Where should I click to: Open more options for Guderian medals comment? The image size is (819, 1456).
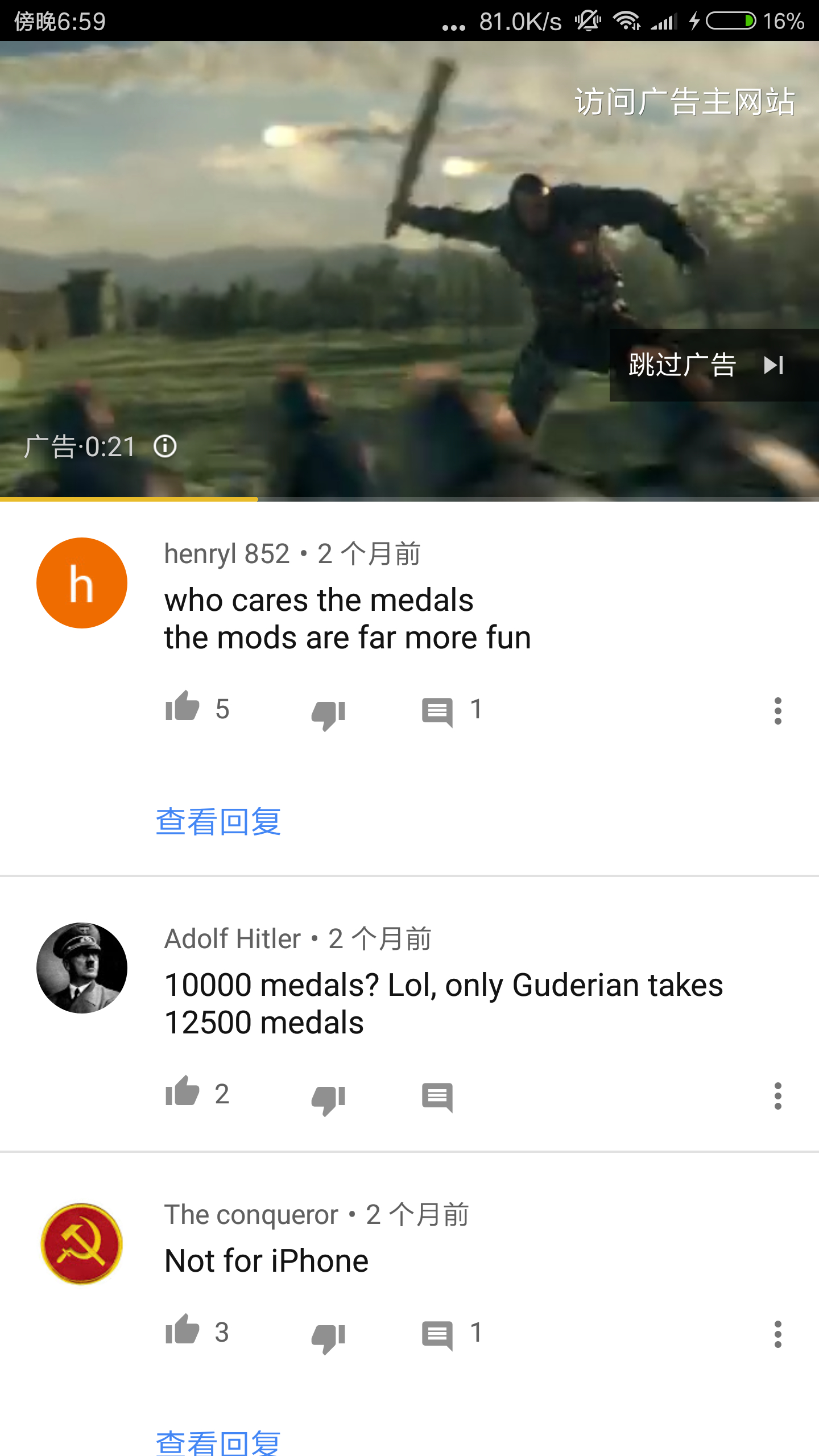point(777,1096)
